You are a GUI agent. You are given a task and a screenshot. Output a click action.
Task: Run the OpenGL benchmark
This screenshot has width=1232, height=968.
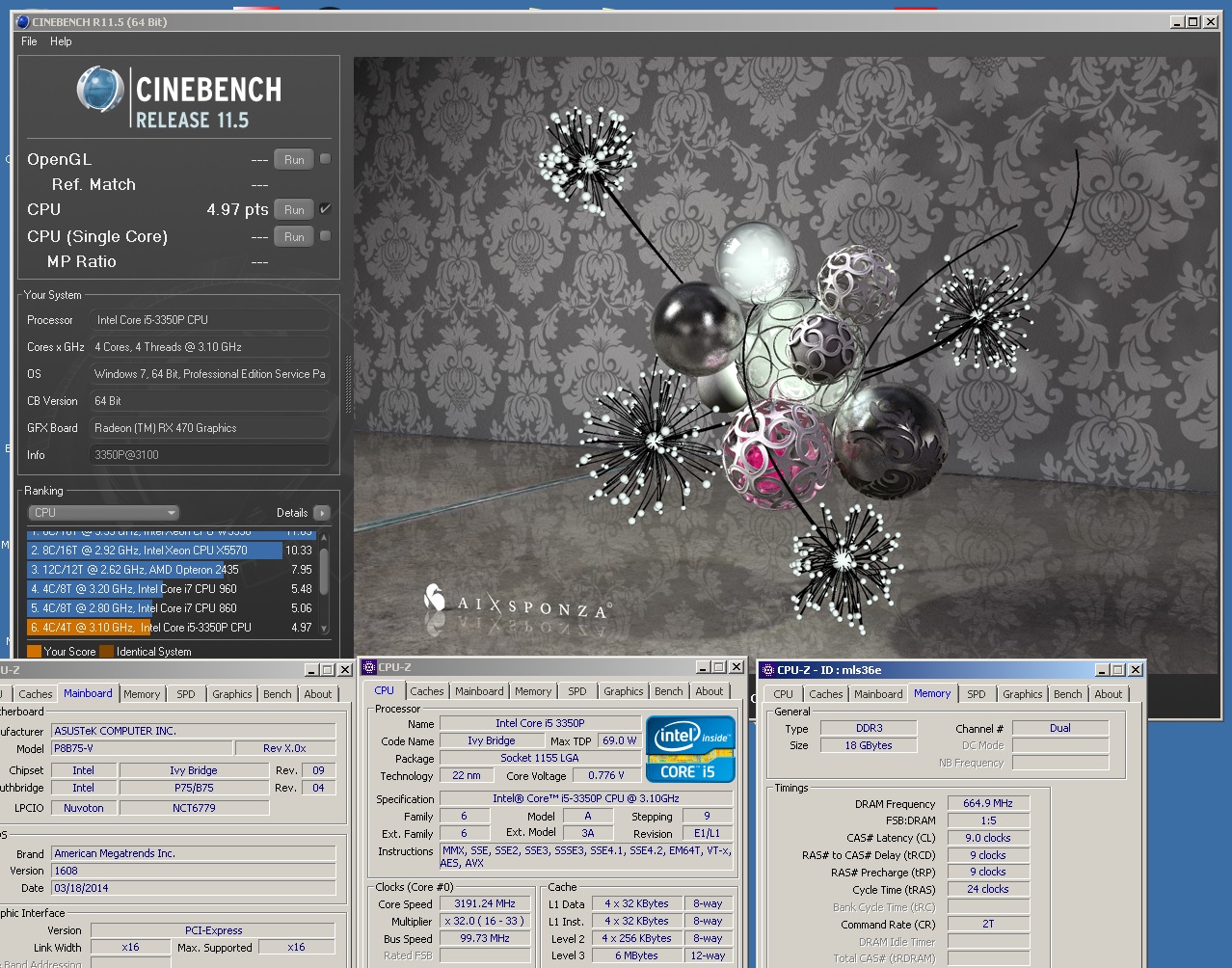[x=294, y=160]
